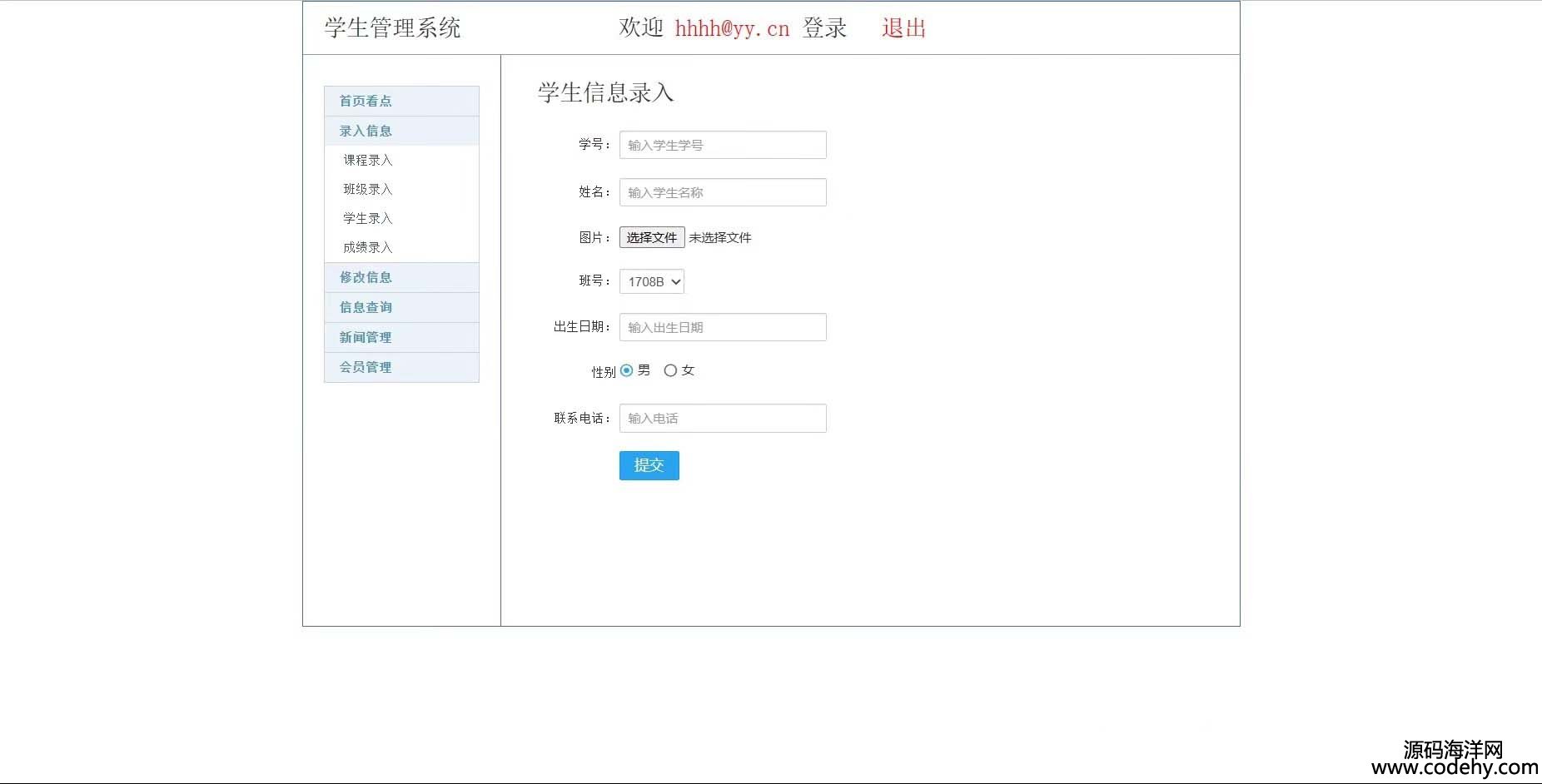Select the 女 gender radio button

click(x=670, y=370)
